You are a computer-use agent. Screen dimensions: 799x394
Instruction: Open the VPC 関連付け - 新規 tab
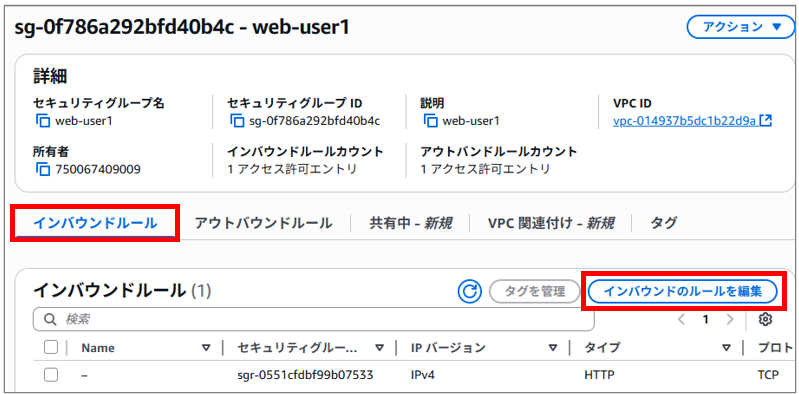tap(550, 223)
